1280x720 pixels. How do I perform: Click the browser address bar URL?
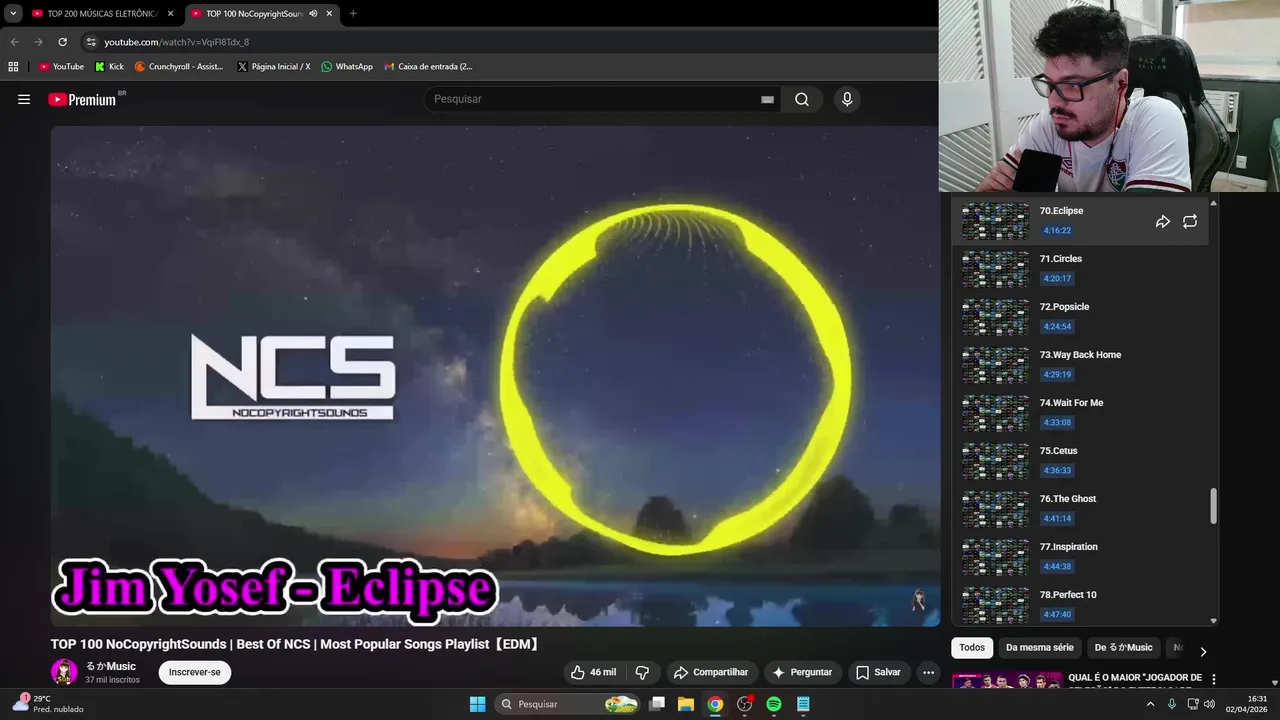click(177, 42)
